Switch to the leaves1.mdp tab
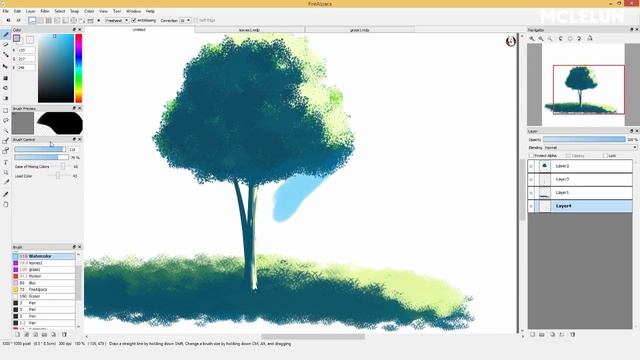The width and height of the screenshot is (640, 360). tap(249, 30)
